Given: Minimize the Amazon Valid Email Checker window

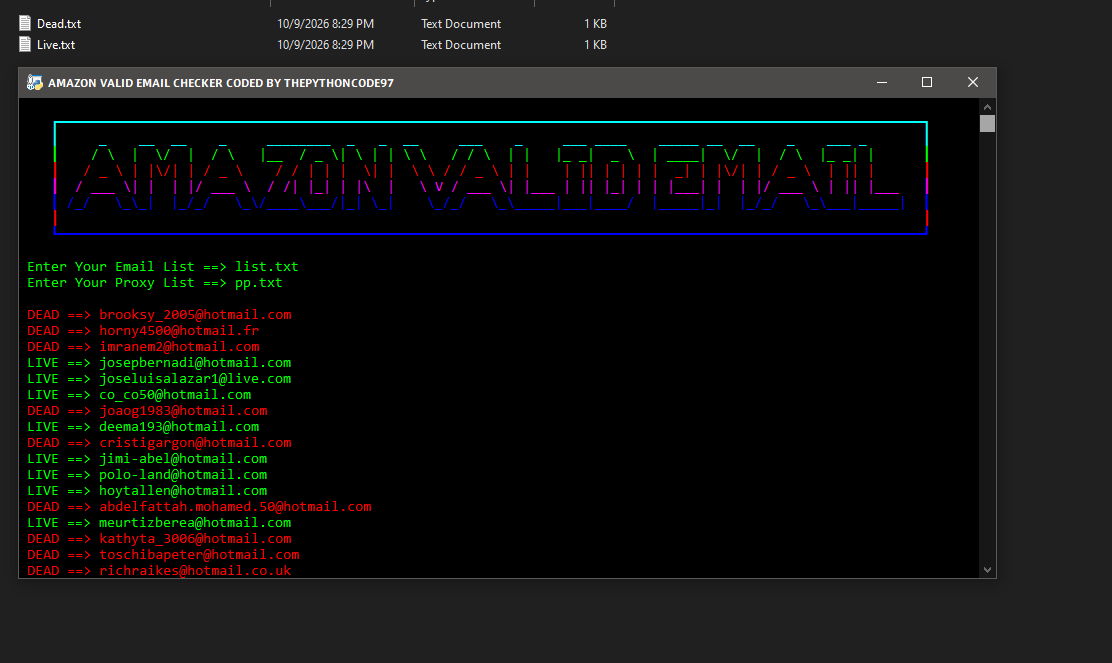Looking at the screenshot, I should (882, 82).
